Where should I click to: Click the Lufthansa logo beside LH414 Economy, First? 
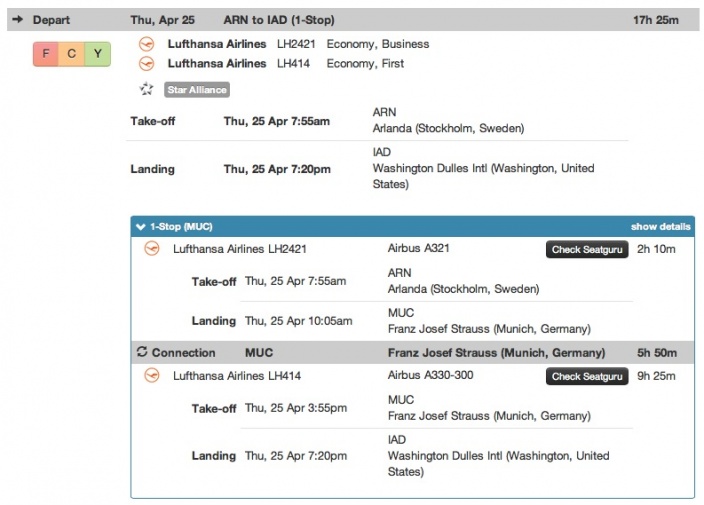tap(147, 63)
